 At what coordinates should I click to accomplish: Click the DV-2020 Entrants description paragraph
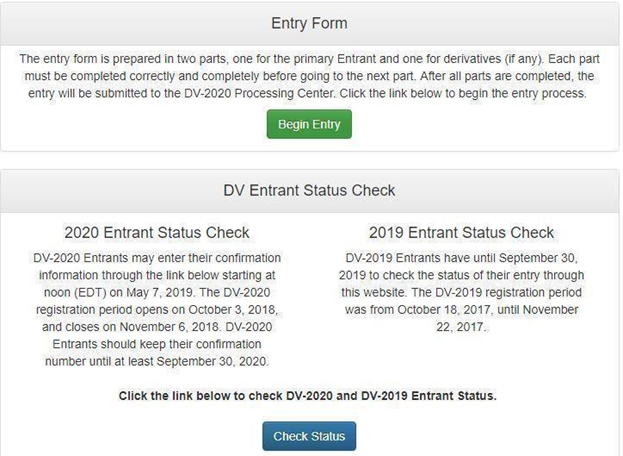pos(157,309)
